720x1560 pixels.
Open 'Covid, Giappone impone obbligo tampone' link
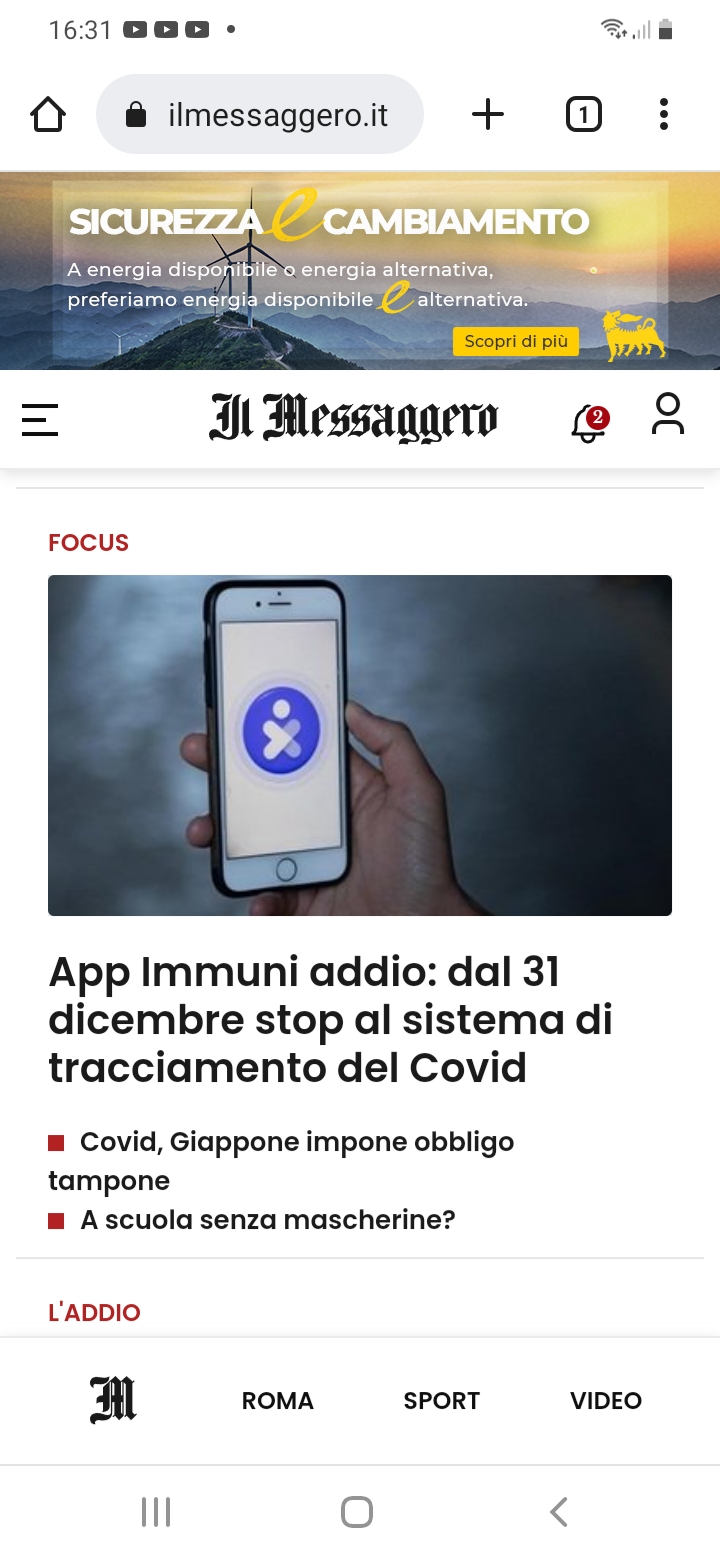[281, 1161]
